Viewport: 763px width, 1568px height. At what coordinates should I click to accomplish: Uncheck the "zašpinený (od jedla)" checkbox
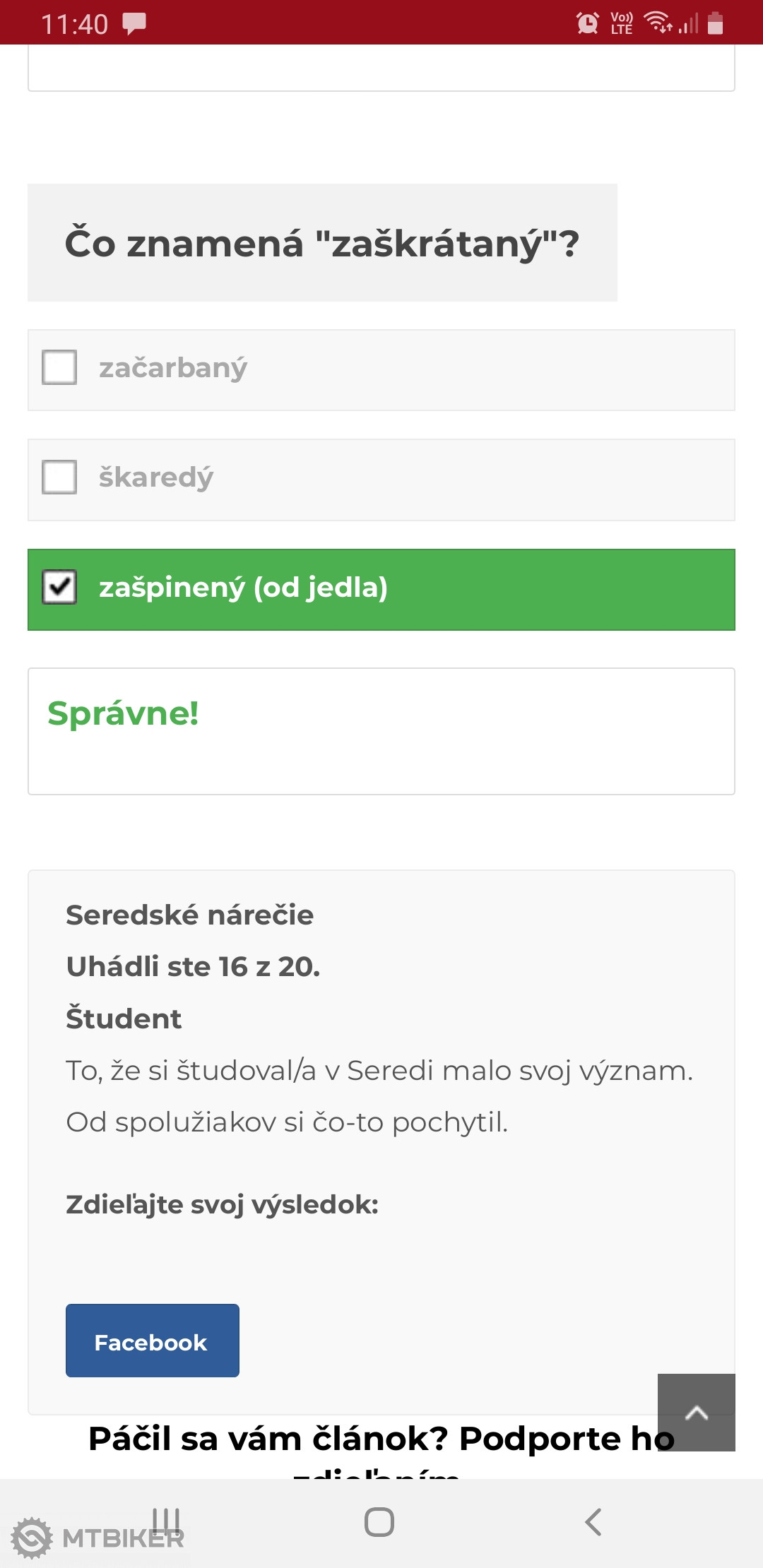pyautogui.click(x=59, y=588)
